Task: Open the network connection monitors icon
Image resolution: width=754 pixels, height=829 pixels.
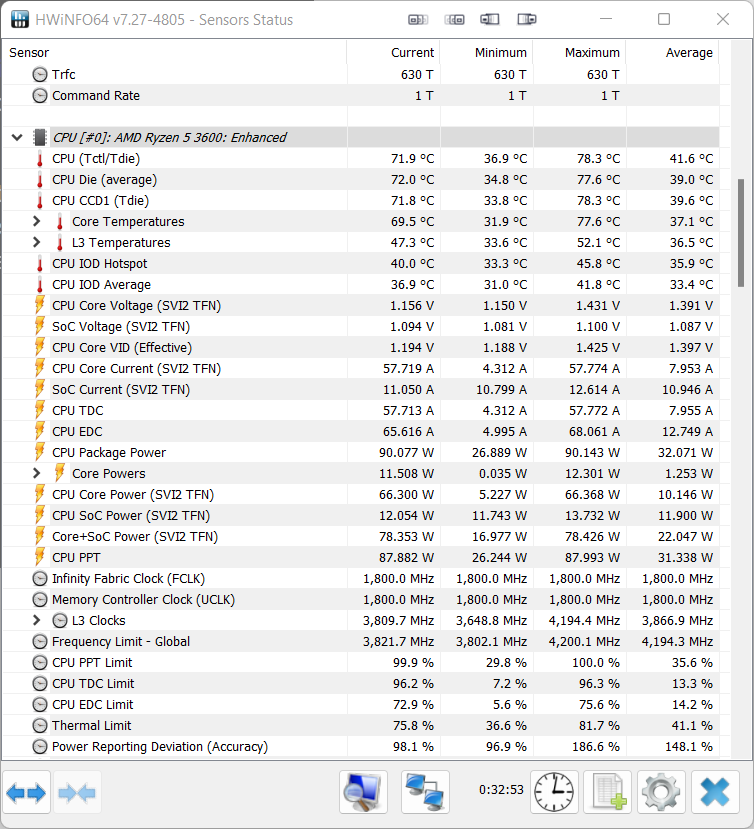Action: [425, 793]
